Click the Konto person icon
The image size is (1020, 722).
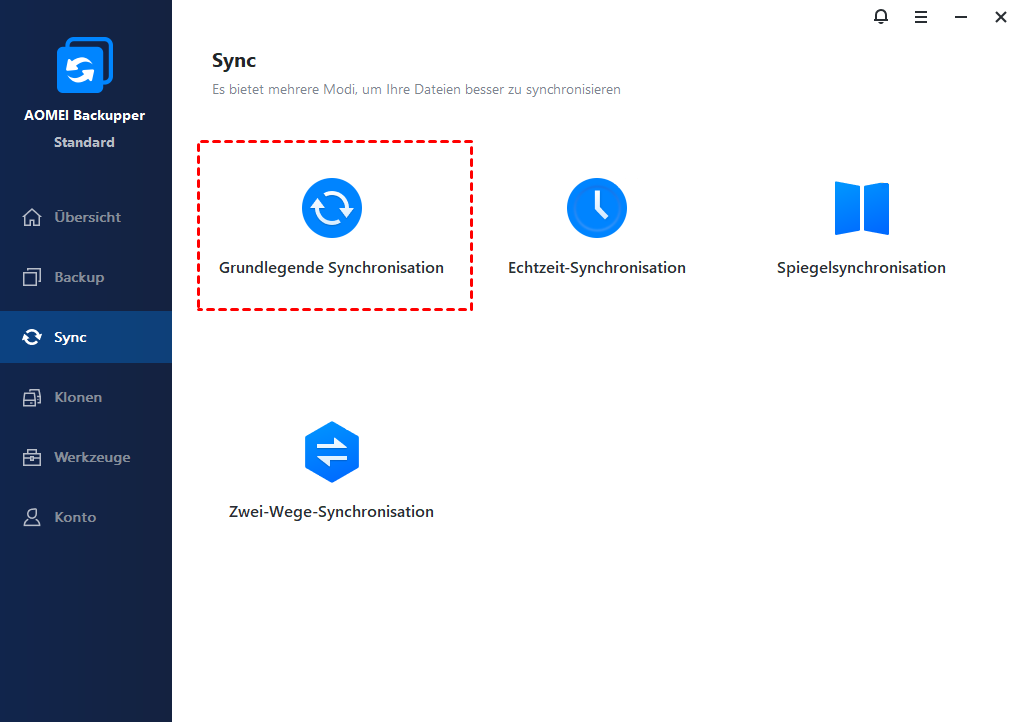coord(32,517)
